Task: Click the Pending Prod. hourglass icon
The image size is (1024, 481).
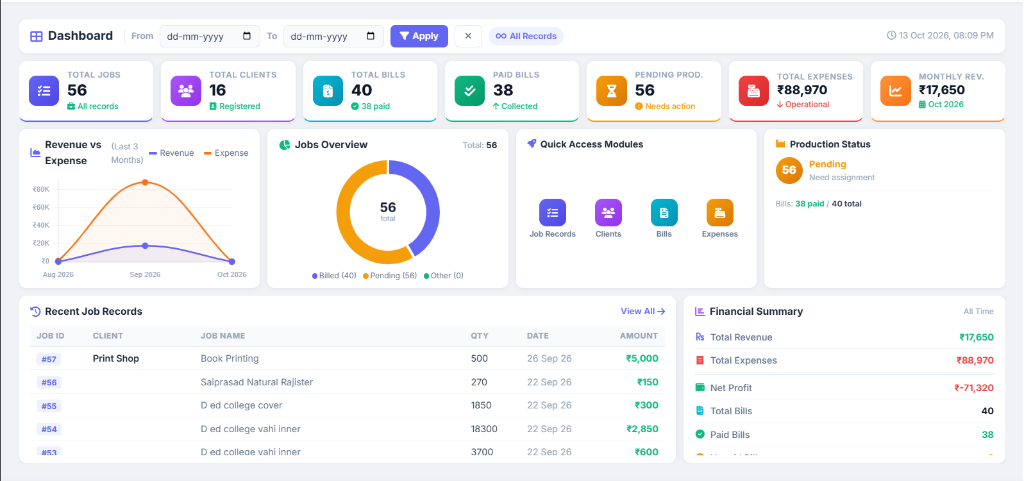Action: pos(611,91)
